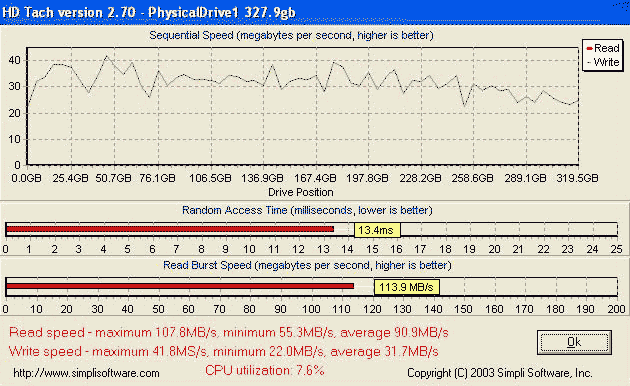
Task: Click the 76.1GB axis label
Action: click(157, 178)
